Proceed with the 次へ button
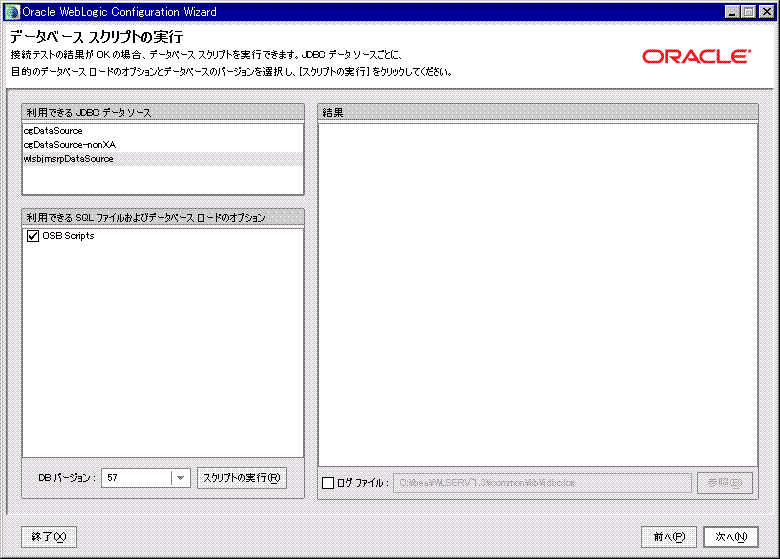The width and height of the screenshot is (780, 559). point(731,537)
